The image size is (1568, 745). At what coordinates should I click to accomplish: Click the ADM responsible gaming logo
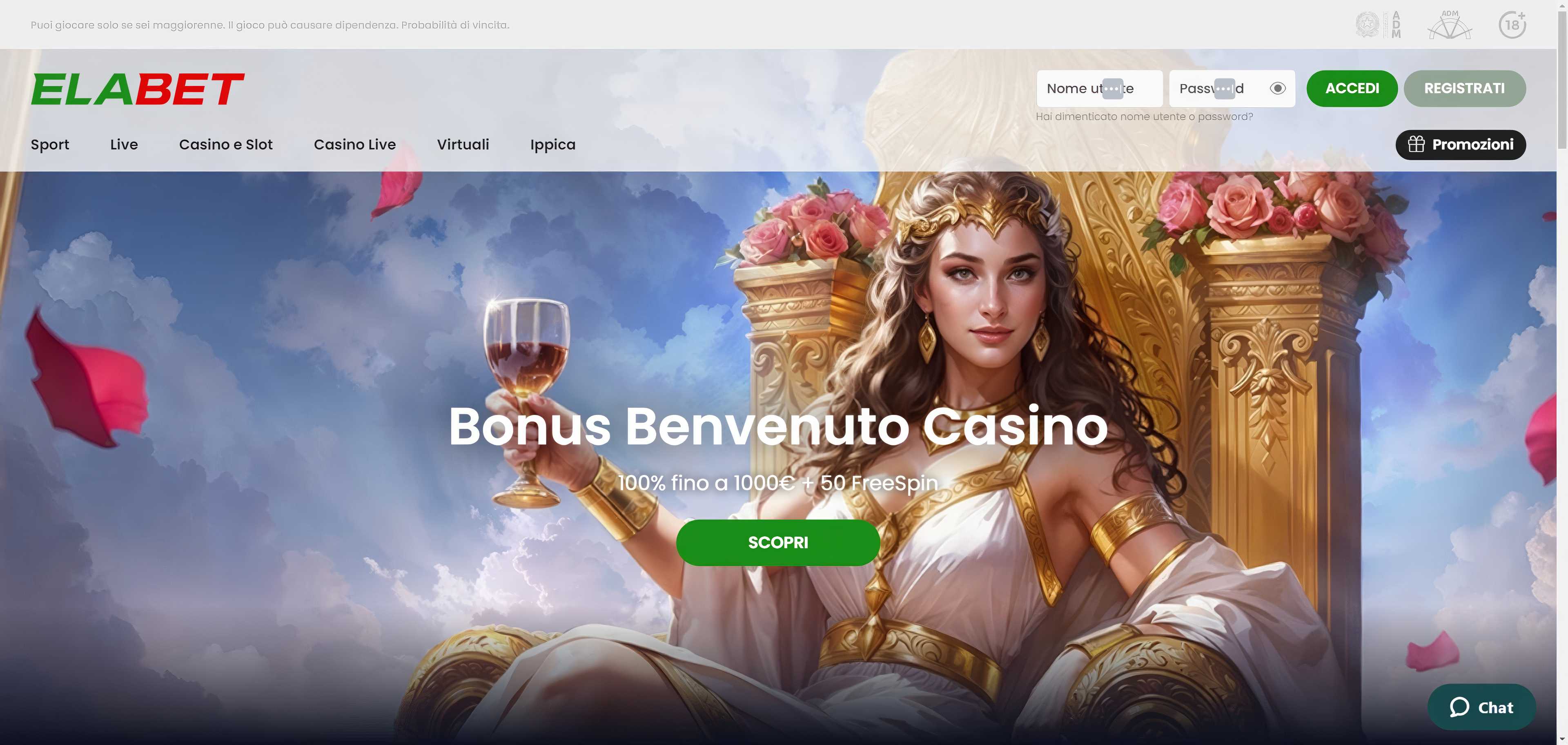tap(1450, 25)
